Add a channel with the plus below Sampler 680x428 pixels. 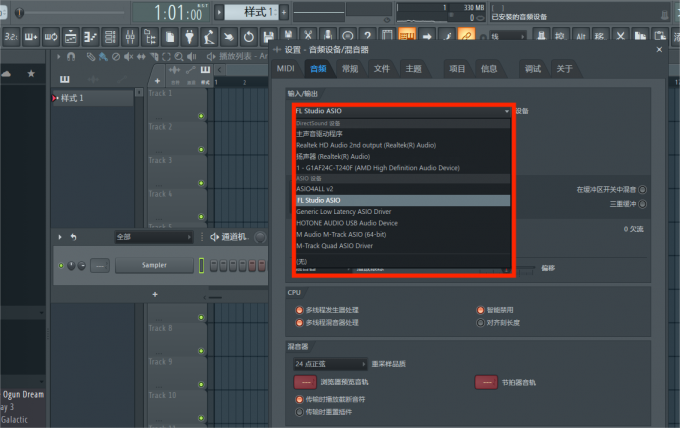coord(155,294)
